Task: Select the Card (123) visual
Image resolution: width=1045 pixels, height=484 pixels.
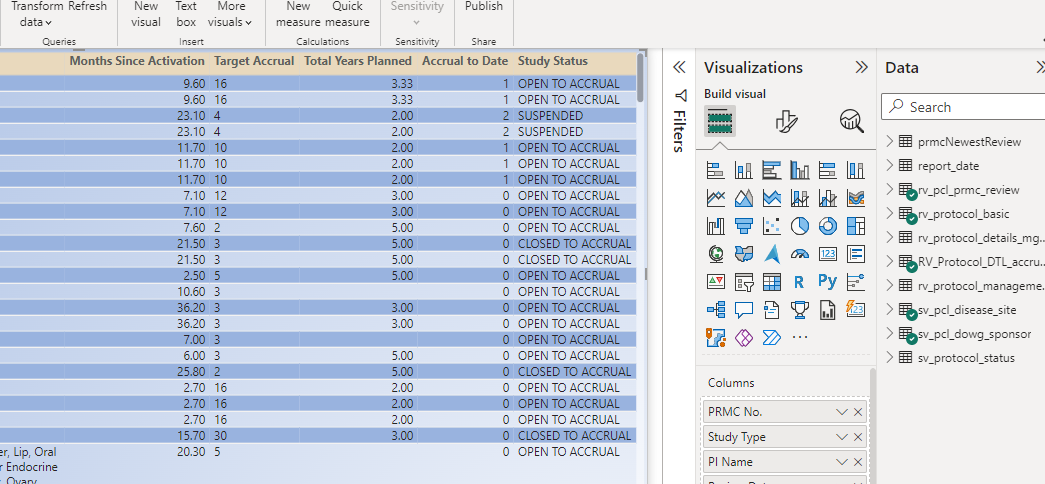Action: pyautogui.click(x=828, y=254)
